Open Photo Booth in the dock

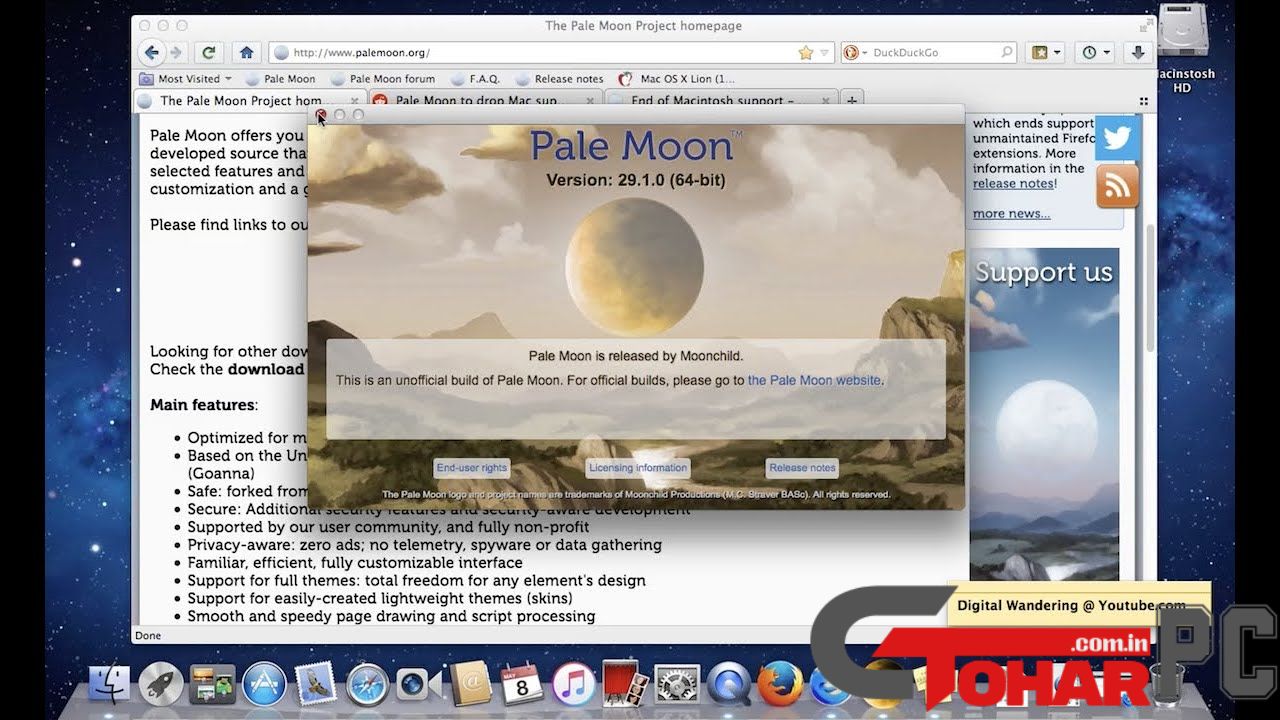[x=626, y=683]
